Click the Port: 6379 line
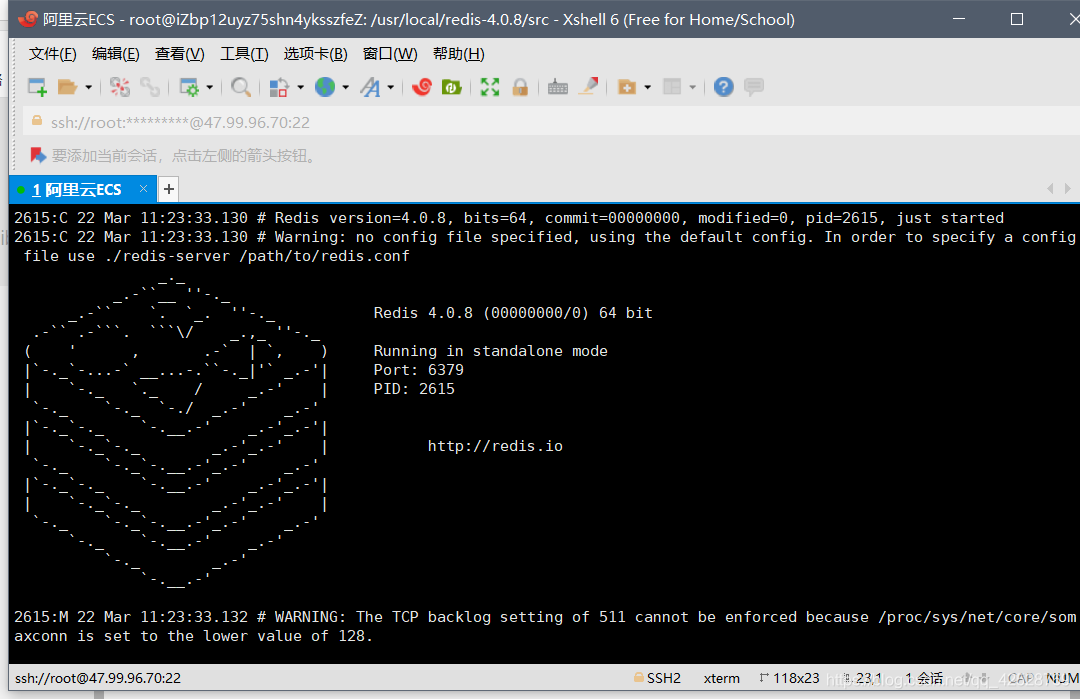1080x699 pixels. coord(419,370)
